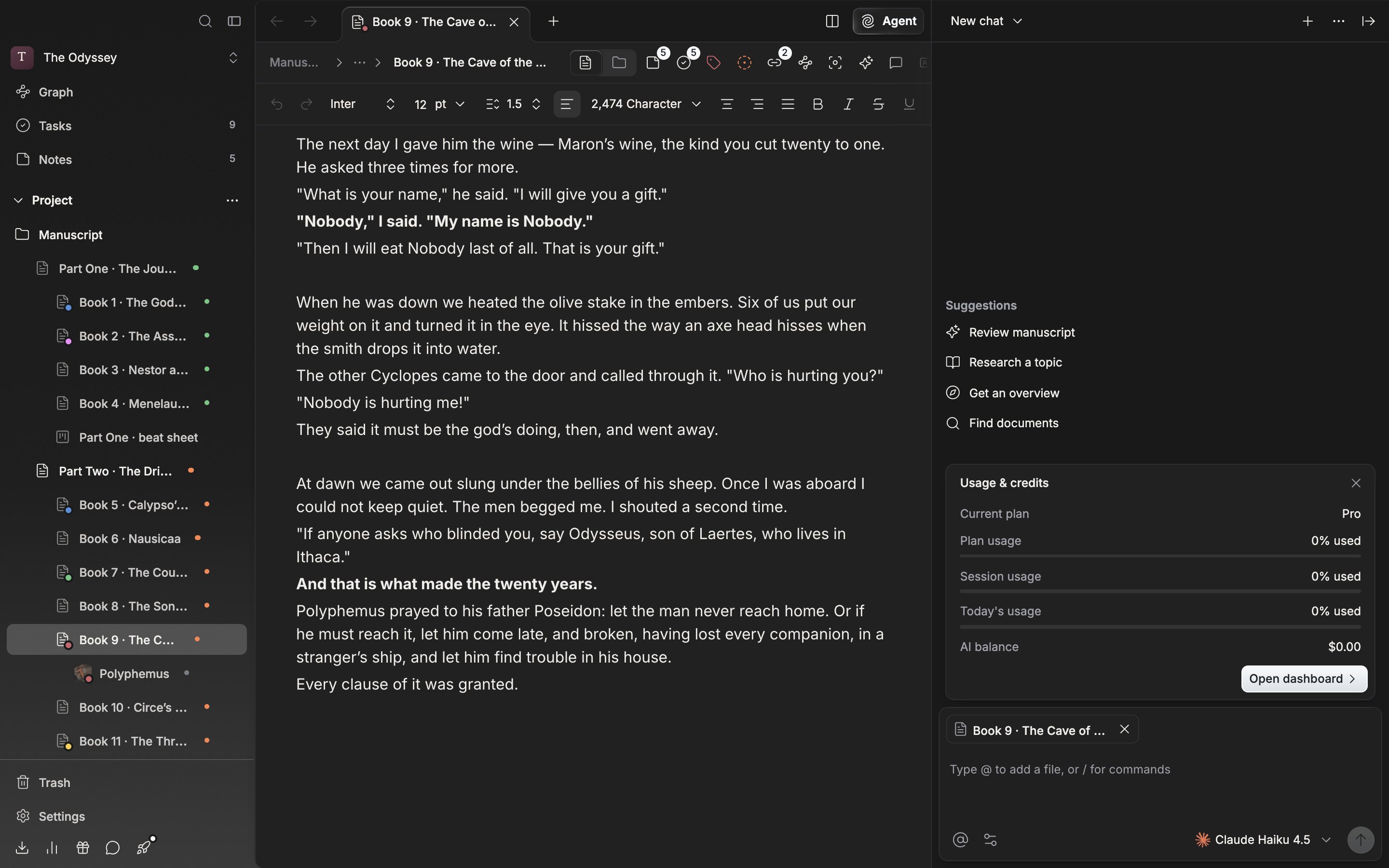Open the New chat dropdown
Image resolution: width=1389 pixels, height=868 pixels.
986,21
